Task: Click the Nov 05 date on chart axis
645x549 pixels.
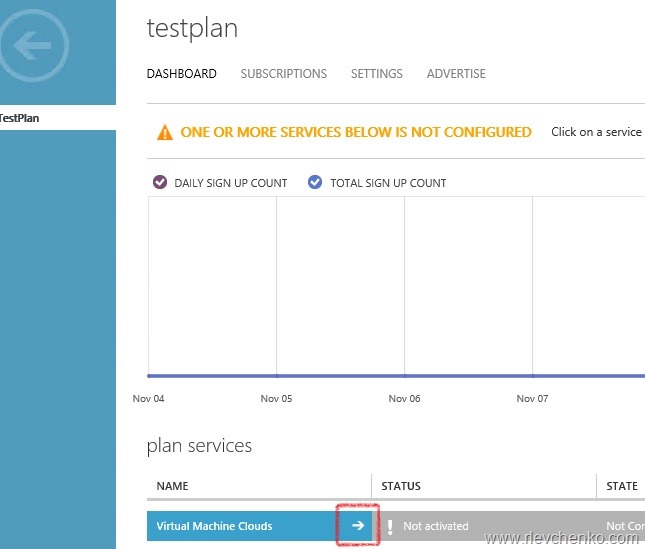Action: click(x=276, y=398)
